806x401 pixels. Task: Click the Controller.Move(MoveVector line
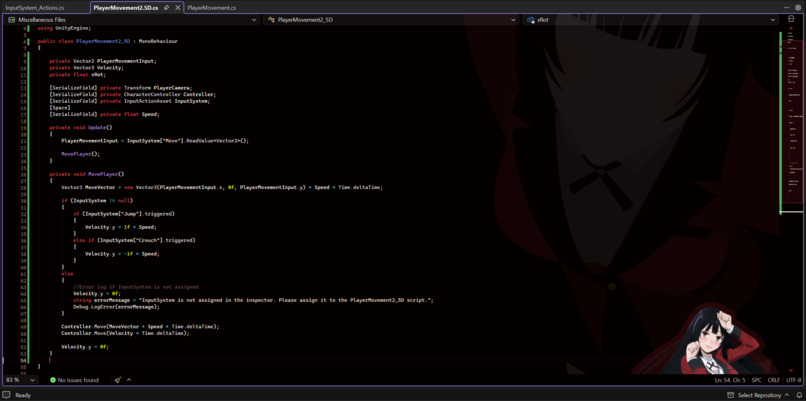(140, 326)
